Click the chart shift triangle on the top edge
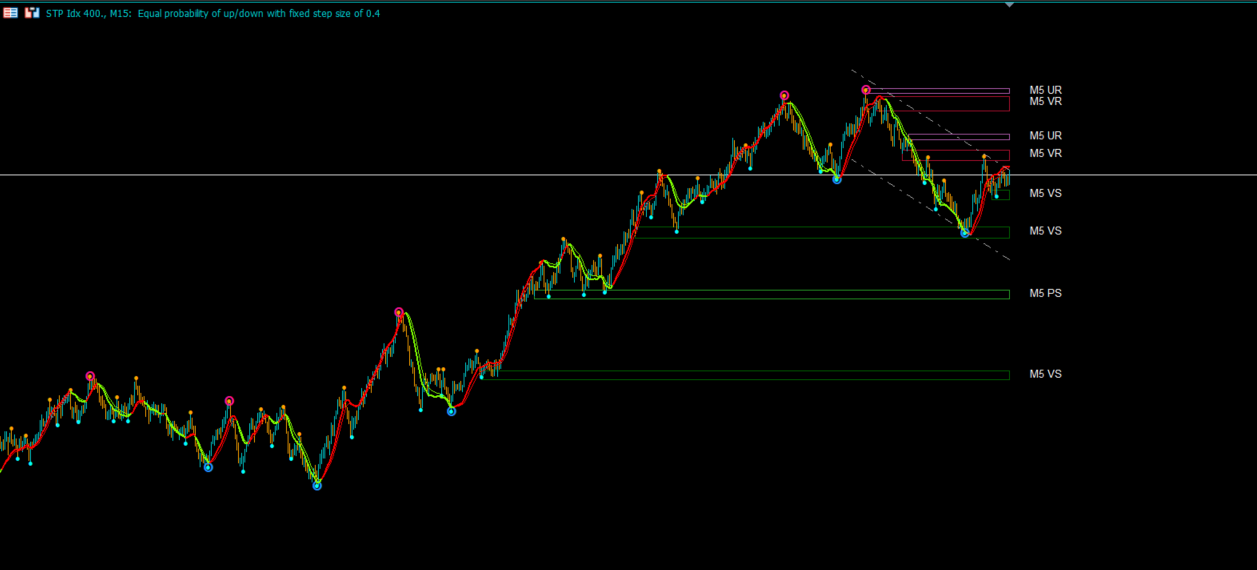Image resolution: width=1257 pixels, height=570 pixels. click(1009, 6)
